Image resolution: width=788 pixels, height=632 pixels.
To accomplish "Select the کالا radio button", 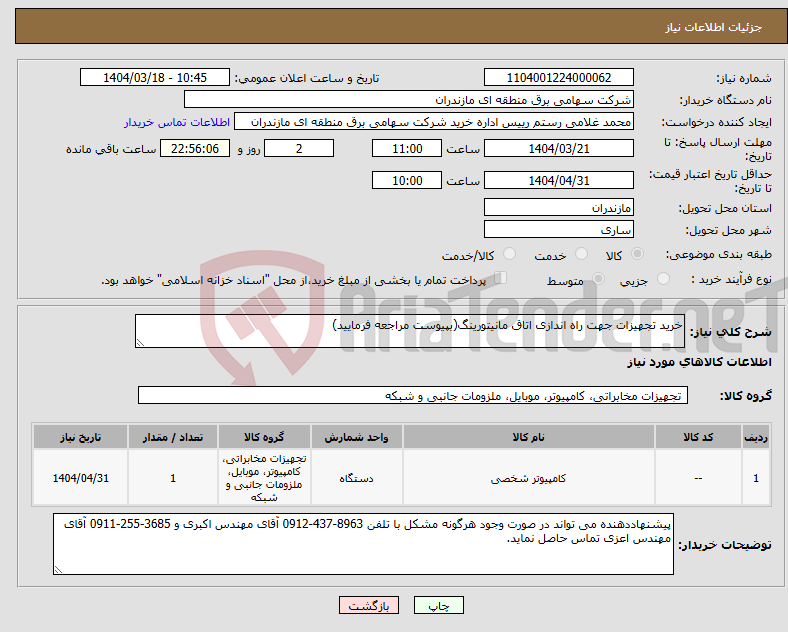I will (x=637, y=254).
